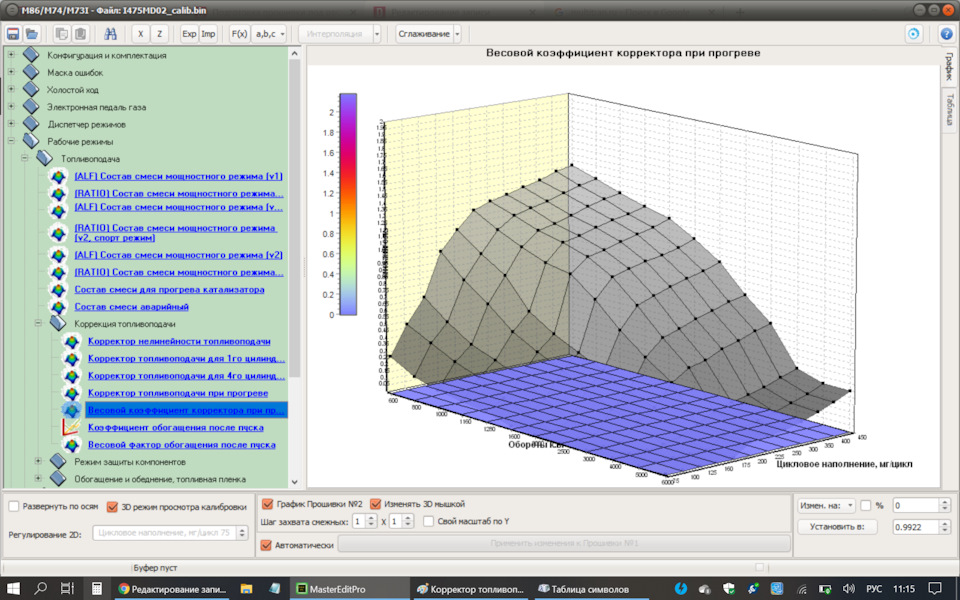Click the 'Сглаживание' smoothing button
This screenshot has height=600, width=960.
pyautogui.click(x=424, y=34)
